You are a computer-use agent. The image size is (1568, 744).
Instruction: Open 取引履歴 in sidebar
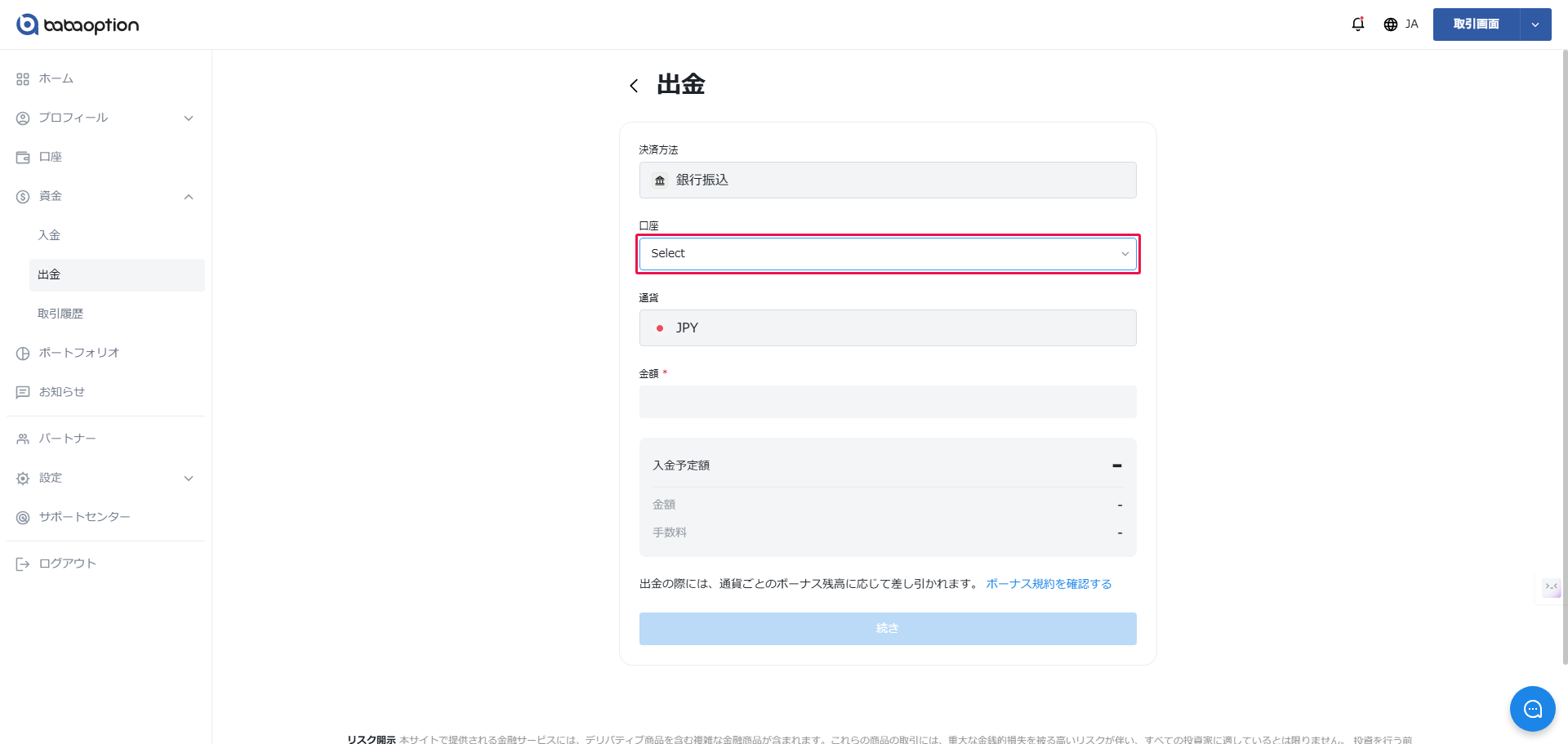tap(60, 314)
